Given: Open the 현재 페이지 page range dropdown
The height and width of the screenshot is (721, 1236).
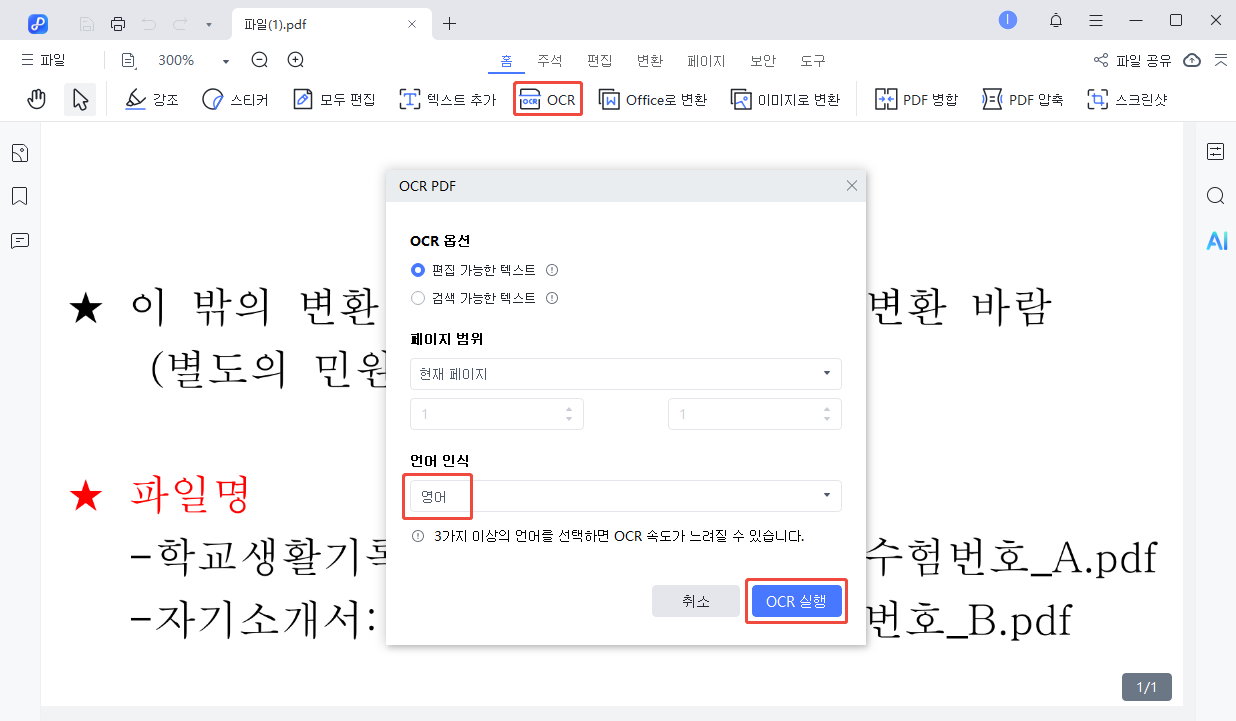Looking at the screenshot, I should (x=626, y=374).
